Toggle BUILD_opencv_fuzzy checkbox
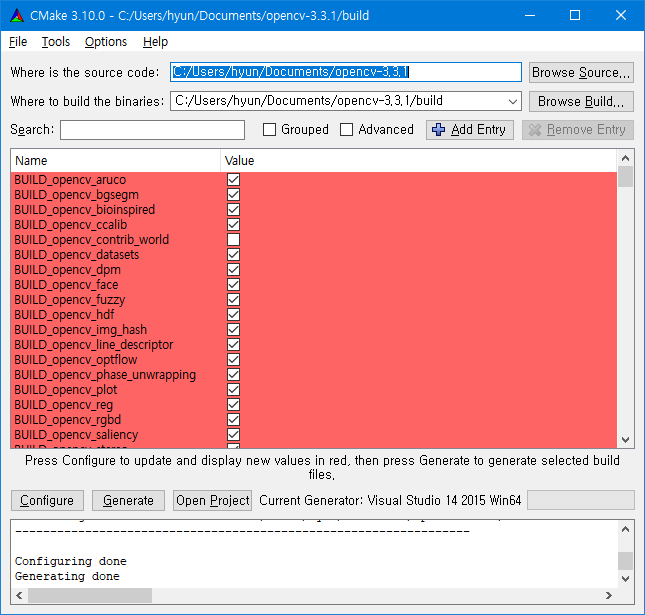The height and width of the screenshot is (615, 645). pos(233,300)
